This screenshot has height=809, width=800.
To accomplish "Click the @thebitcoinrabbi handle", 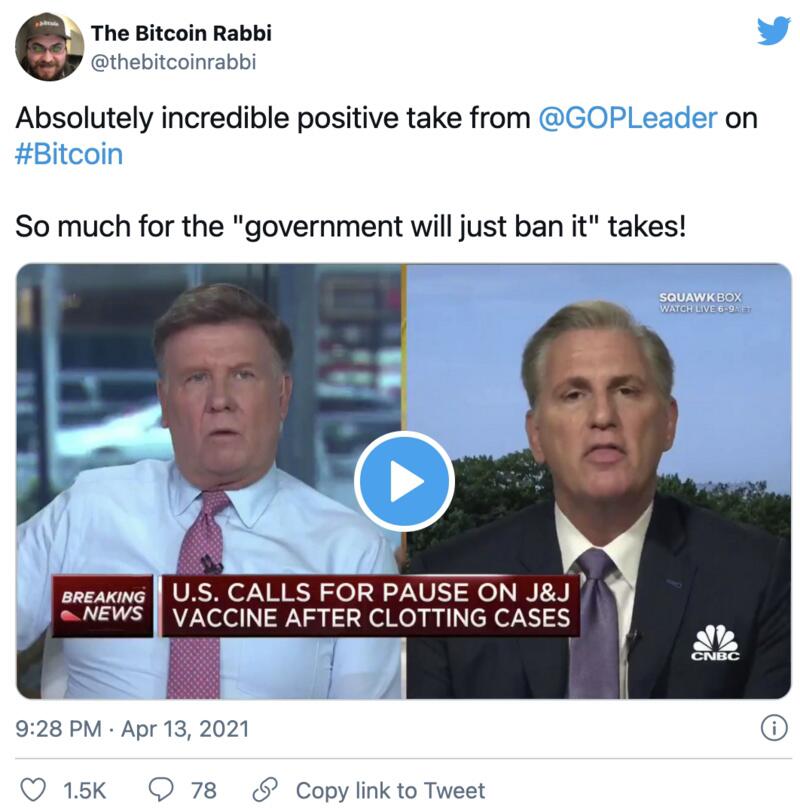I will pyautogui.click(x=173, y=61).
